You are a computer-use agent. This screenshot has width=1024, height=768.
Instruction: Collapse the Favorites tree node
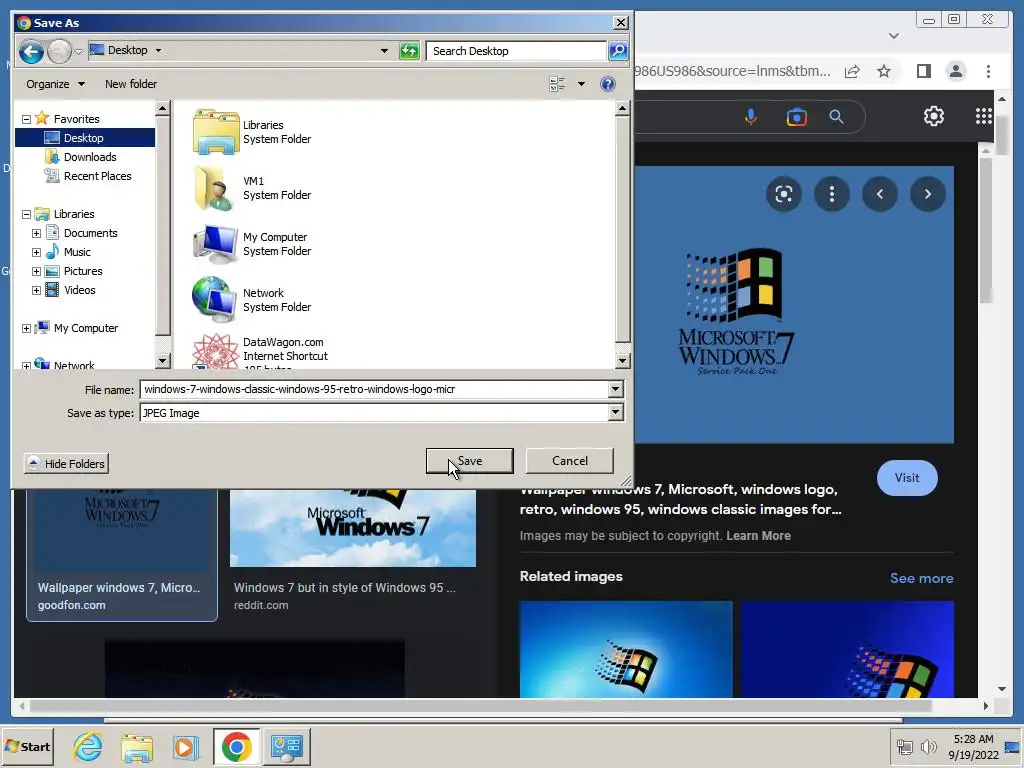(26, 120)
